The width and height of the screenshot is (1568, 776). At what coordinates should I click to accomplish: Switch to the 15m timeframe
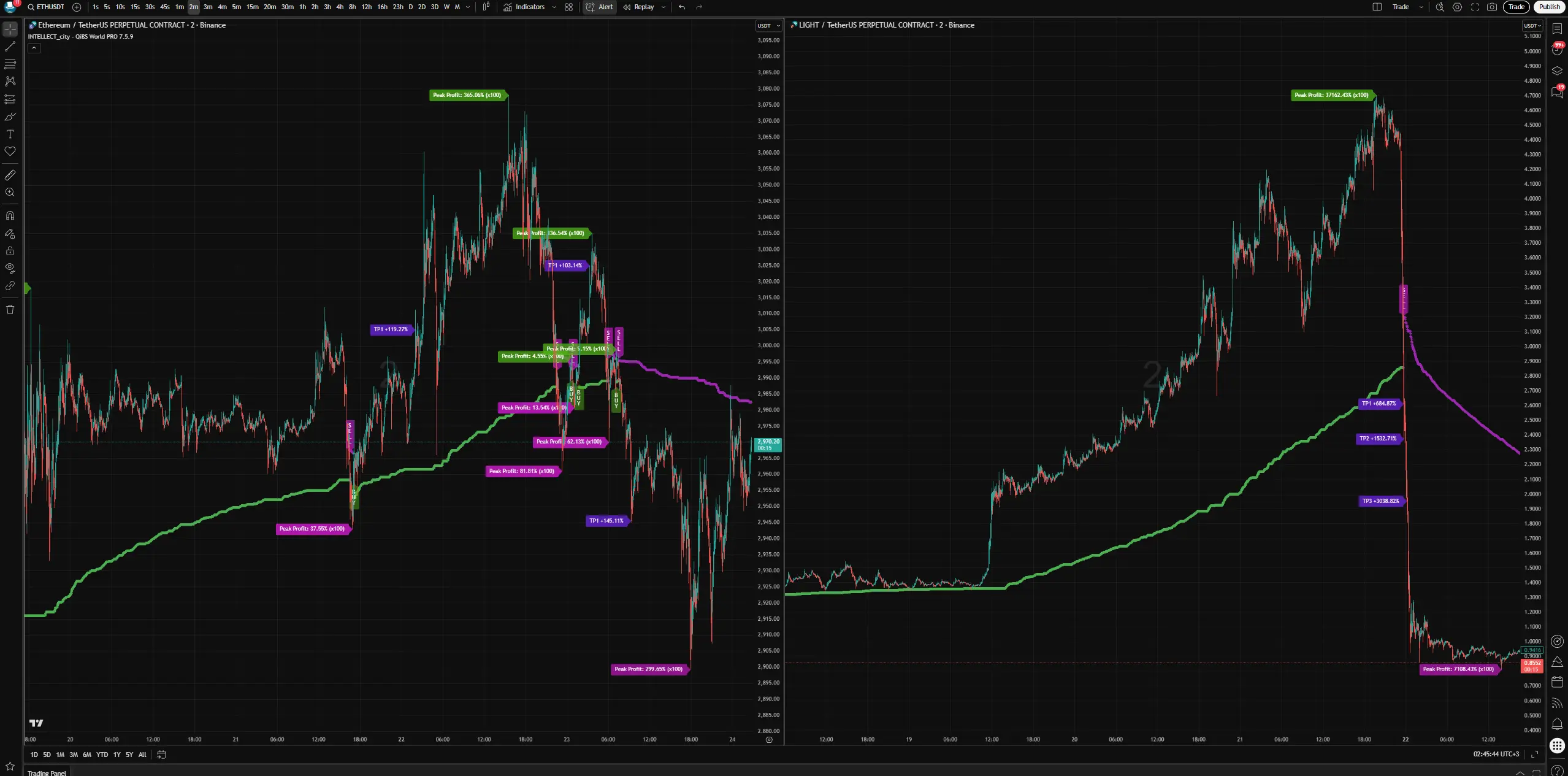tap(252, 7)
